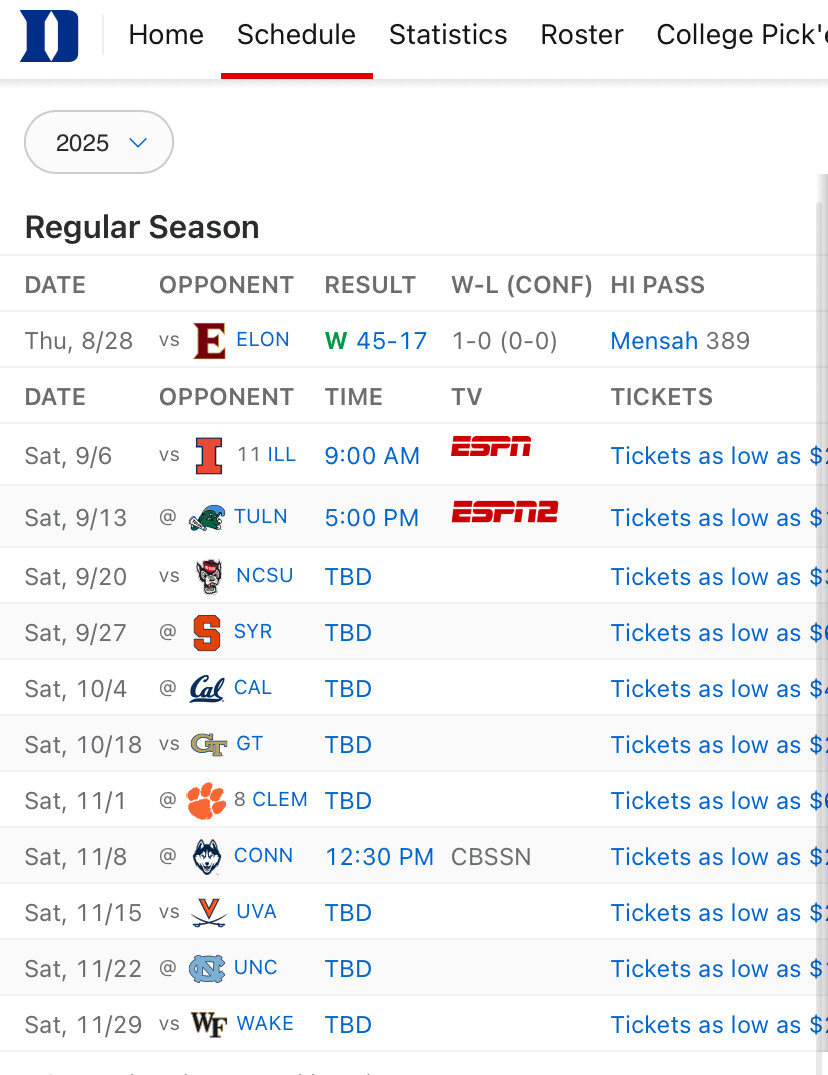Open the Roster tab
828x1075 pixels.
click(x=582, y=35)
